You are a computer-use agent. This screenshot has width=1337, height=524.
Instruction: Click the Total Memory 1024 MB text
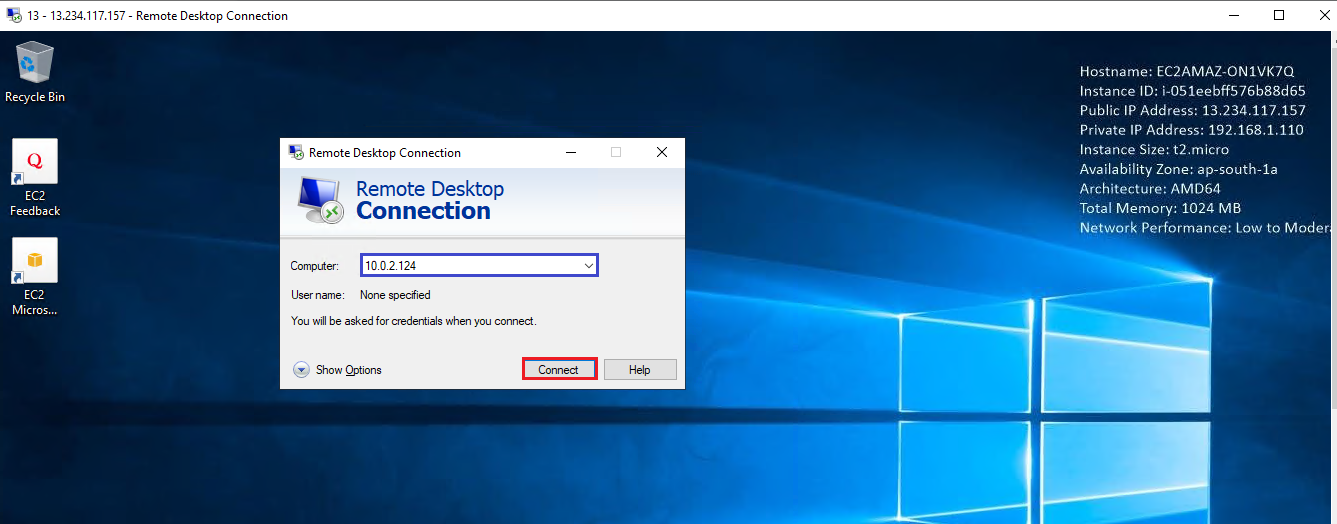pos(1160,208)
